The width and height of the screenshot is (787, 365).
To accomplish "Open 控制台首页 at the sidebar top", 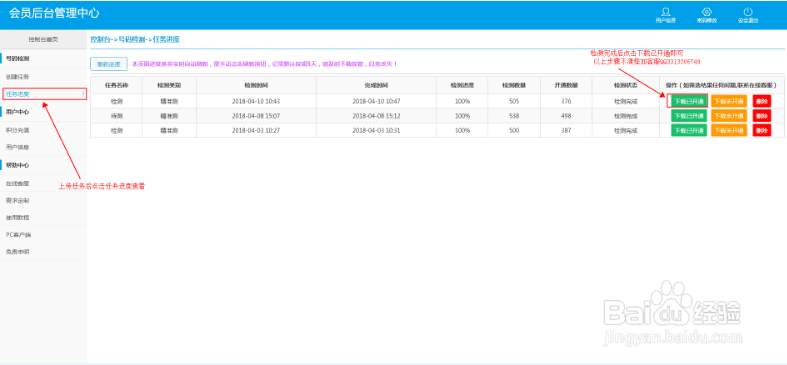I will click(x=43, y=39).
